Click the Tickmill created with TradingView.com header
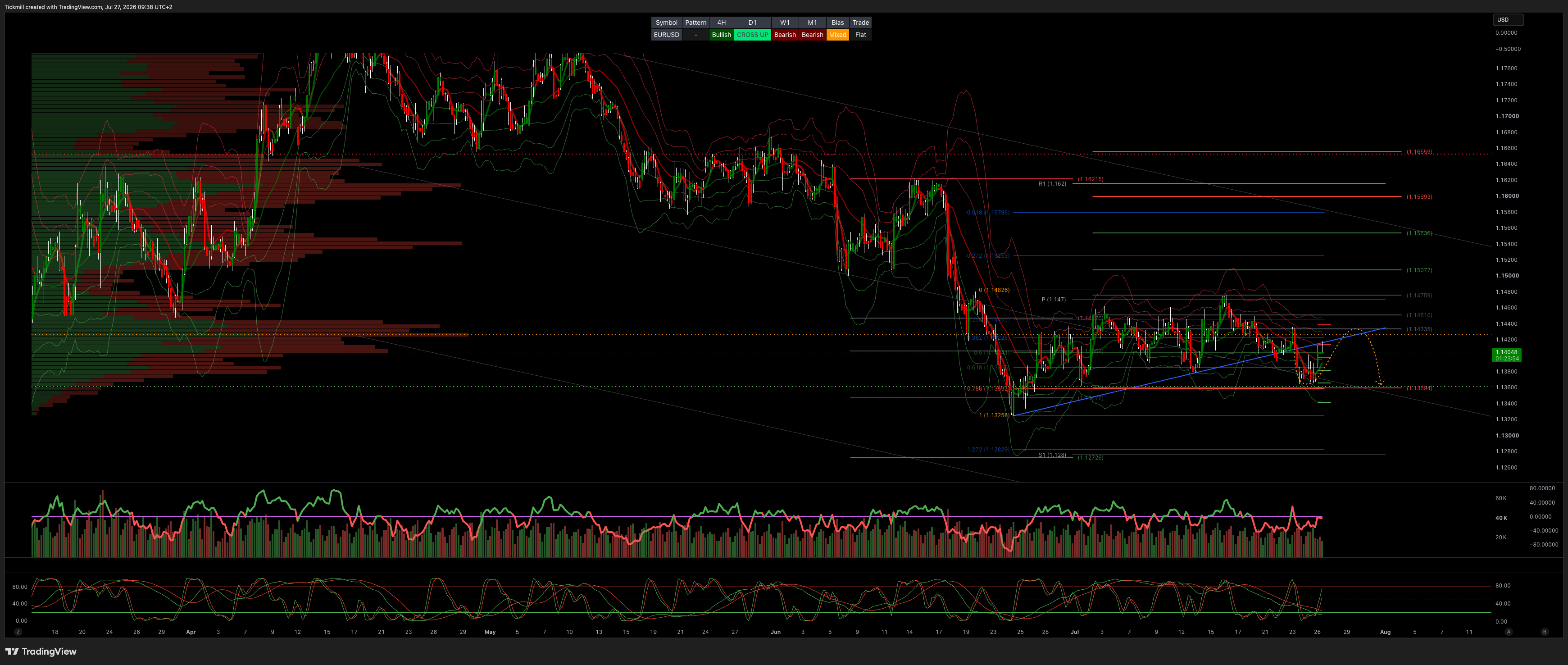Viewport: 1568px width, 665px height. [x=88, y=7]
